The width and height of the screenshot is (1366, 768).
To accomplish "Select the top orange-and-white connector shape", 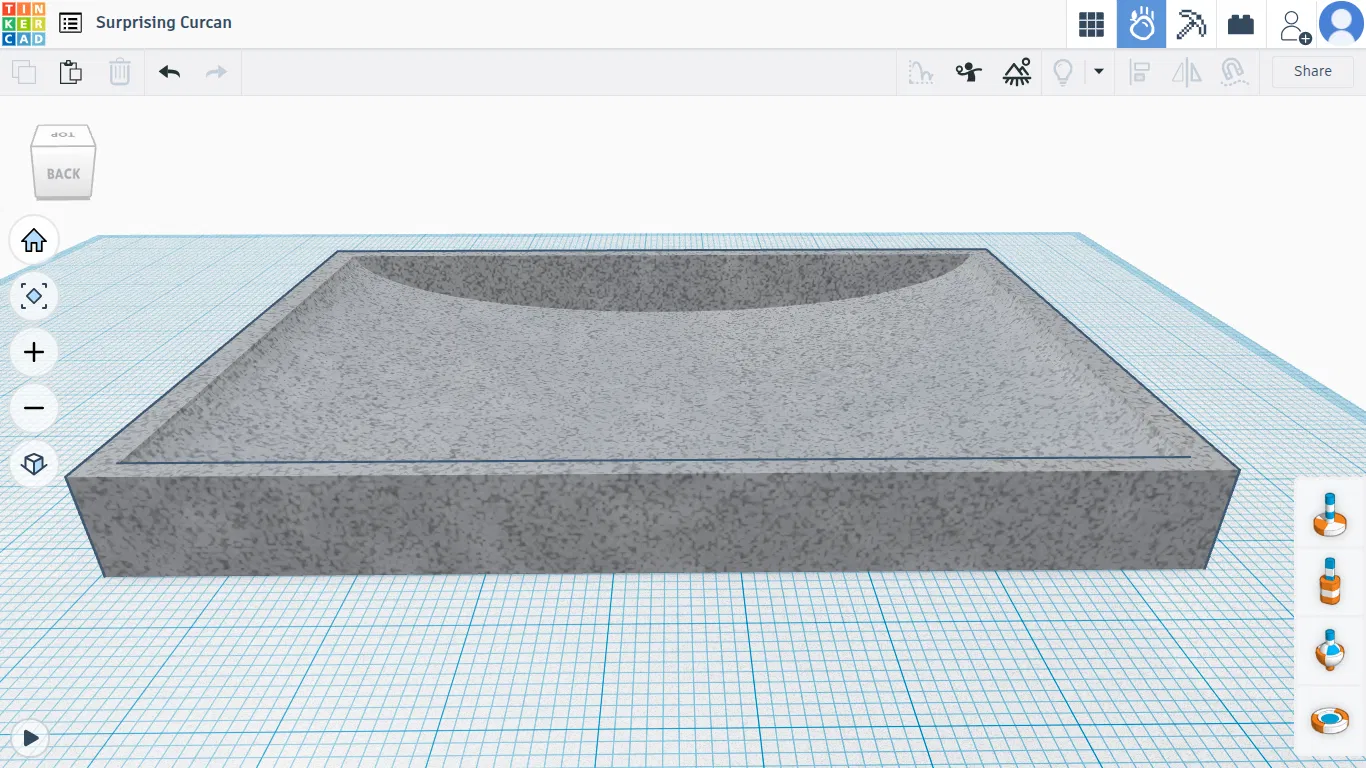I will coord(1330,515).
